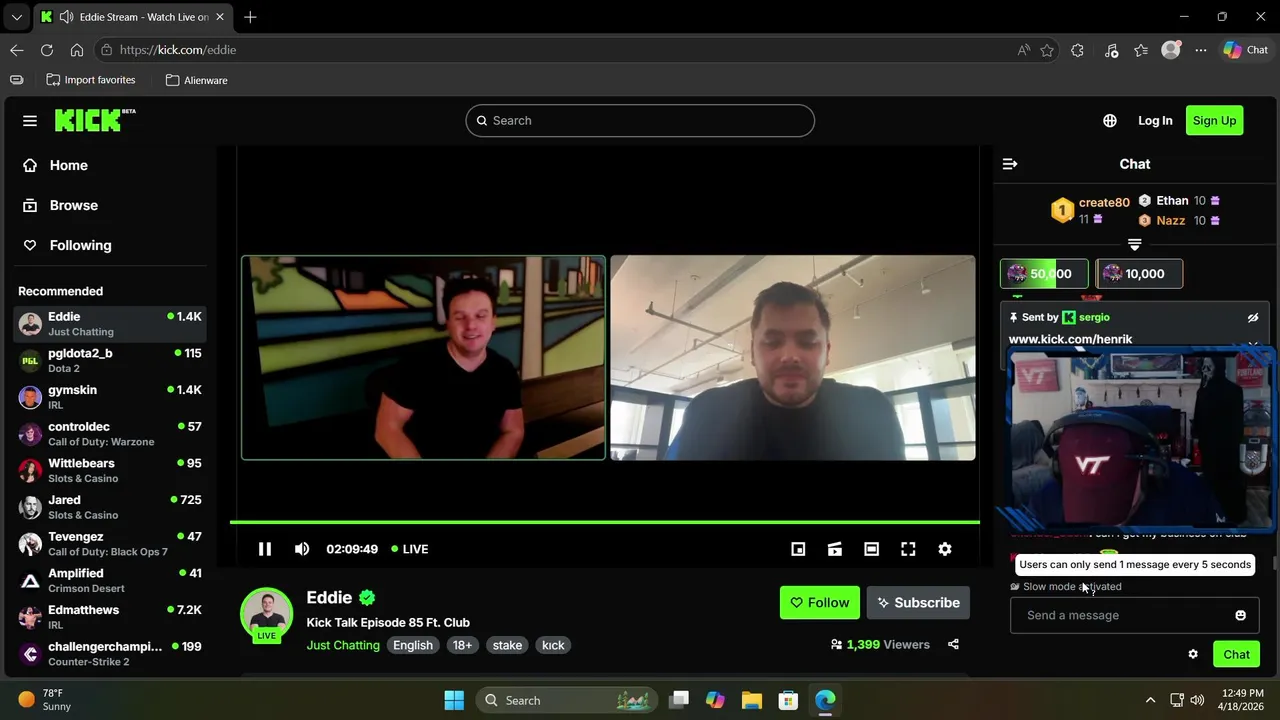Open Copilot Chat in Edge toolbar

pyautogui.click(x=1246, y=50)
